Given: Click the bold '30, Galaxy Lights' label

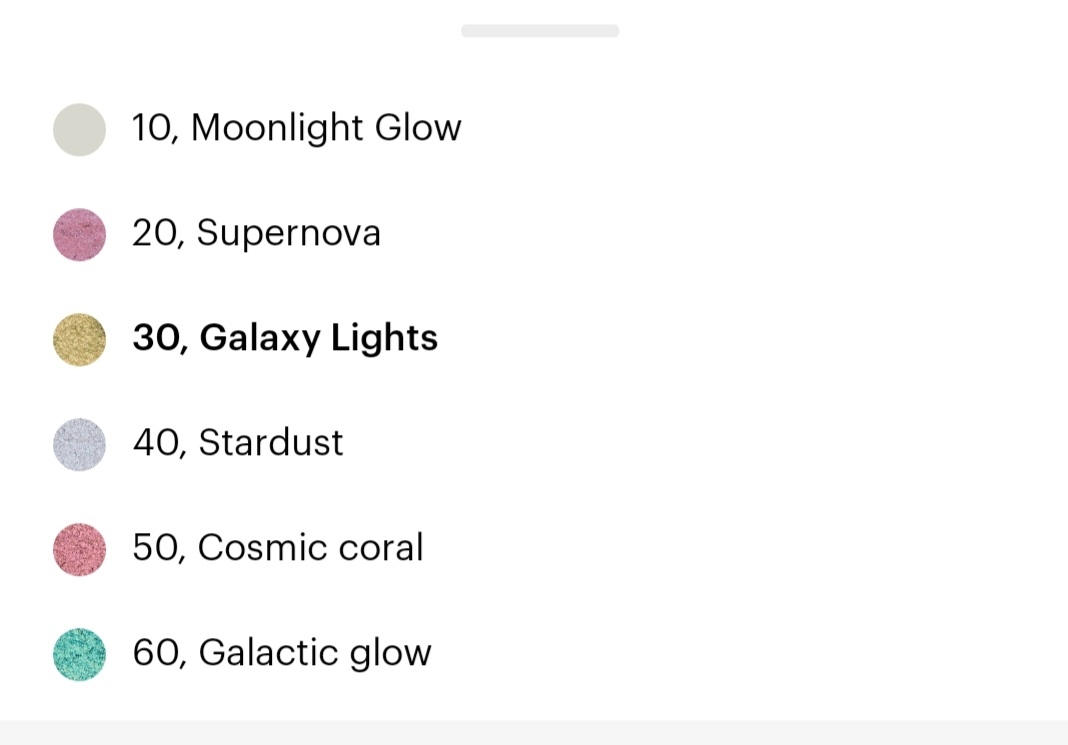Looking at the screenshot, I should coord(285,338).
